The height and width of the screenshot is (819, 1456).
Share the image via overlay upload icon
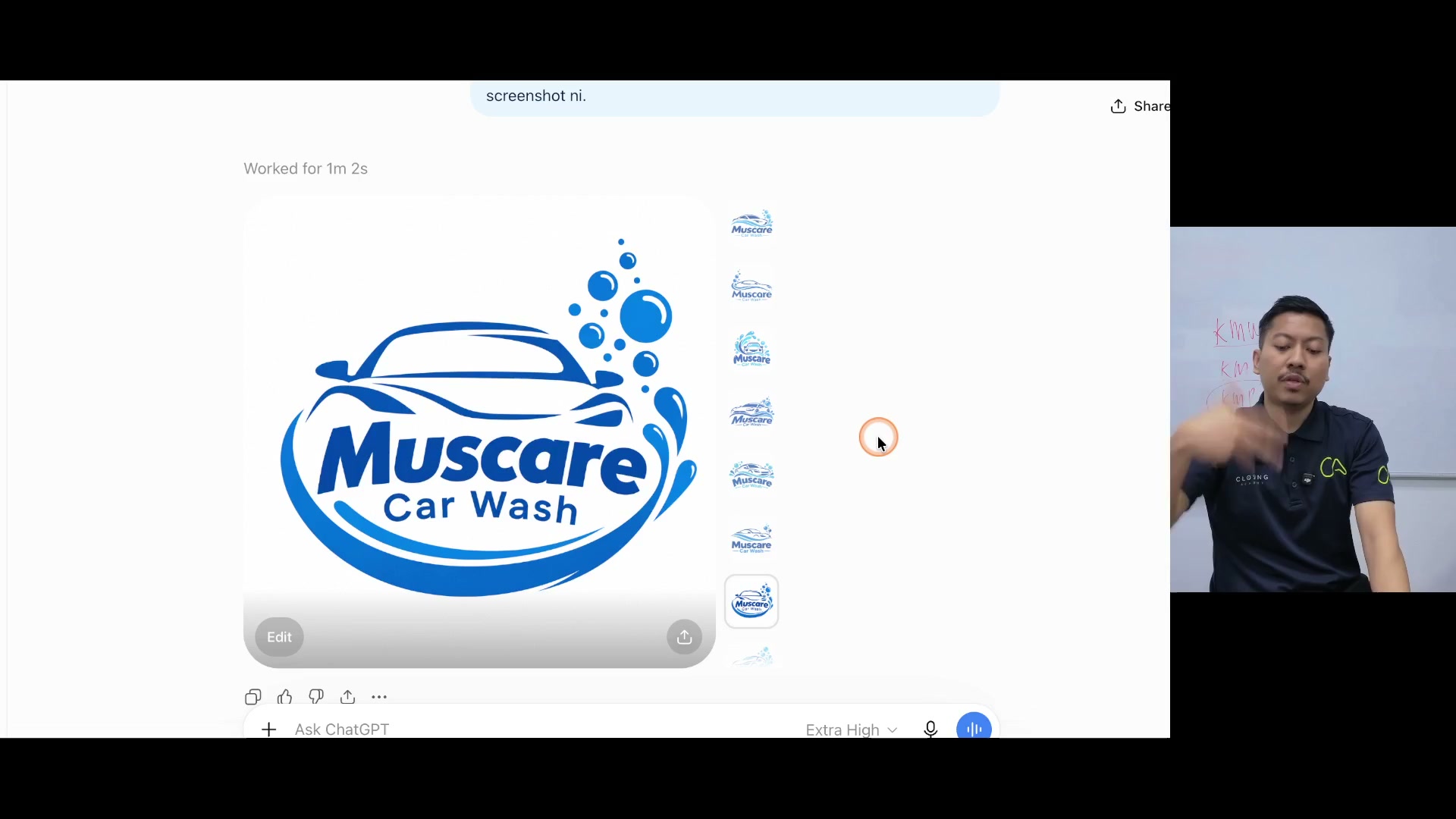point(685,637)
